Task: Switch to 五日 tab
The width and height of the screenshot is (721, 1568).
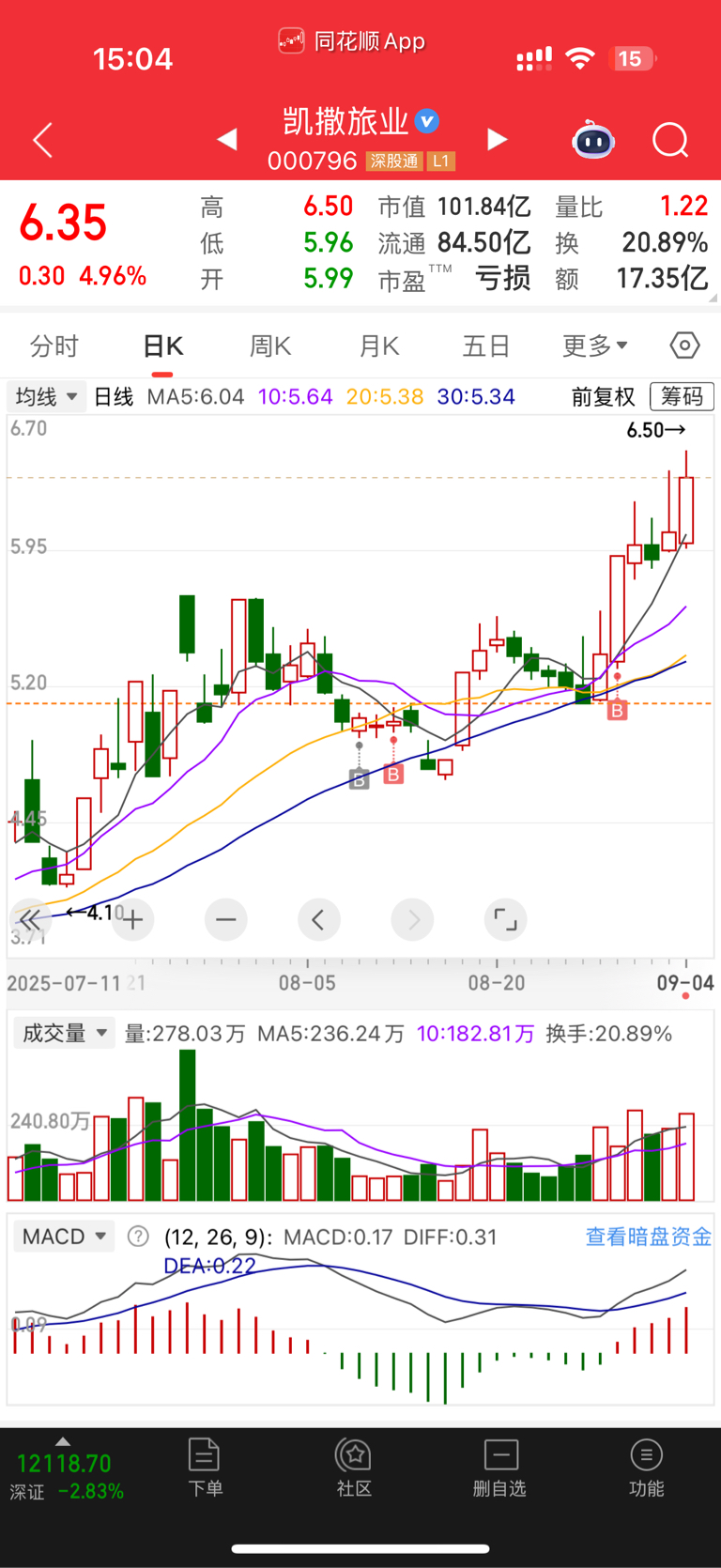Action: tap(486, 346)
